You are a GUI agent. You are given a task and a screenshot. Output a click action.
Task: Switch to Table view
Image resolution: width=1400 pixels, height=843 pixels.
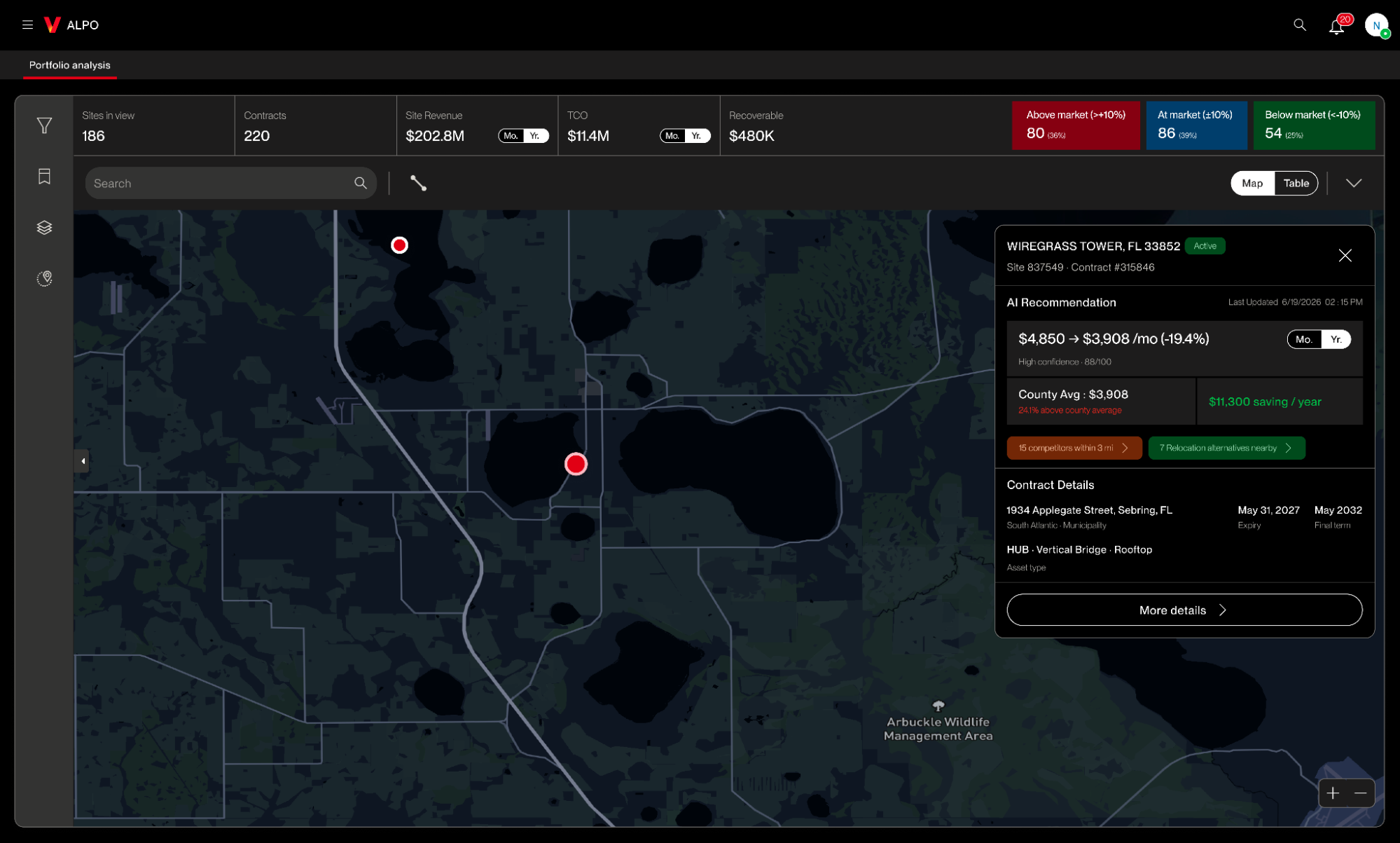coord(1296,183)
